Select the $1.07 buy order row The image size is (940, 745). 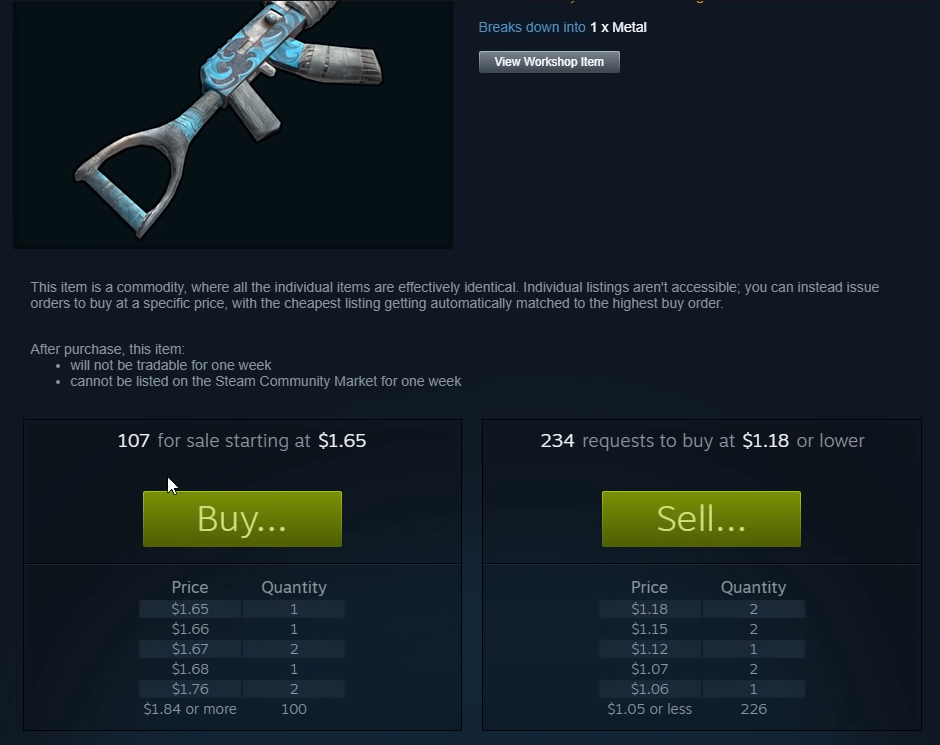click(701, 669)
